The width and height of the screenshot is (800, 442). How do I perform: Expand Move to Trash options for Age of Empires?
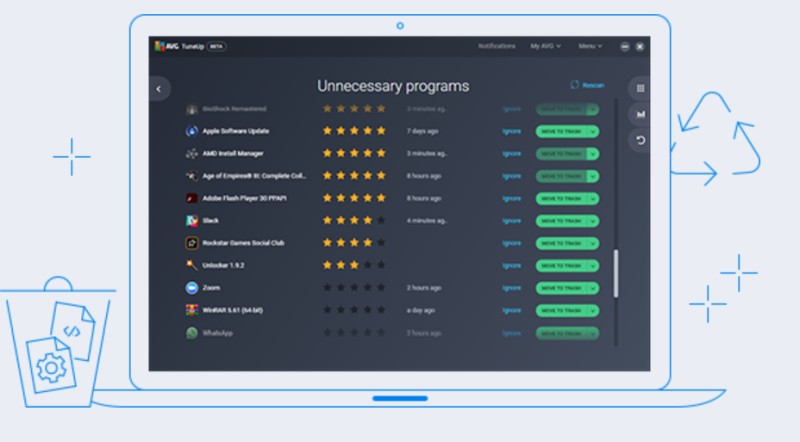pos(593,176)
